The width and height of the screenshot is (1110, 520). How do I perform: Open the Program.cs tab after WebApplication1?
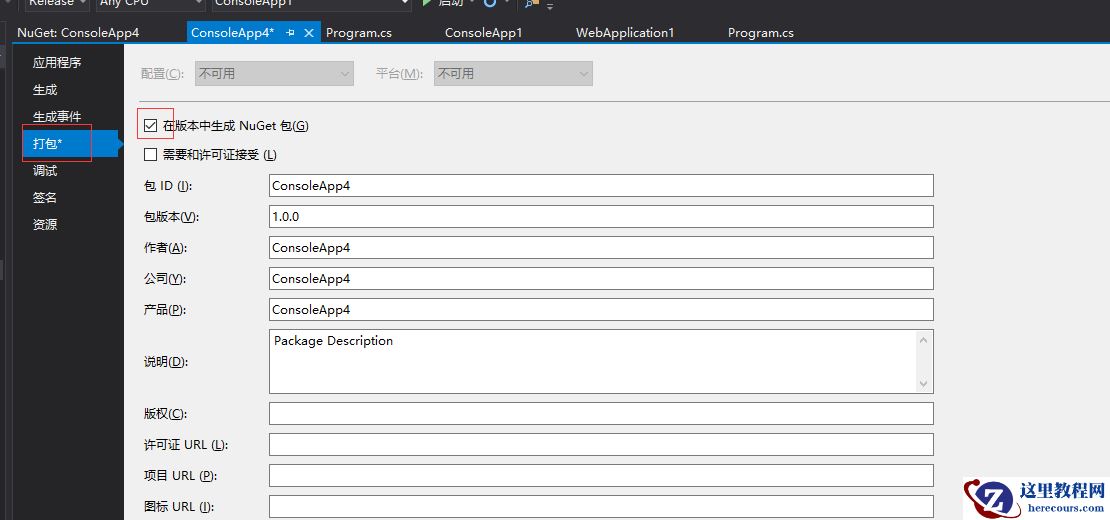pos(761,33)
